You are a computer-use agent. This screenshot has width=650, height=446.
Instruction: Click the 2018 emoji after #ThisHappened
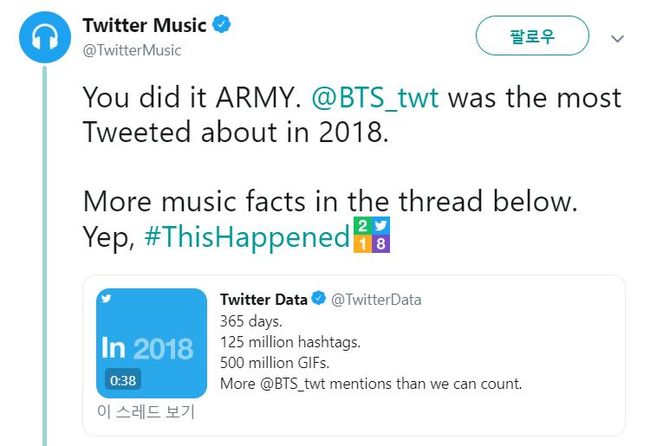[x=373, y=237]
